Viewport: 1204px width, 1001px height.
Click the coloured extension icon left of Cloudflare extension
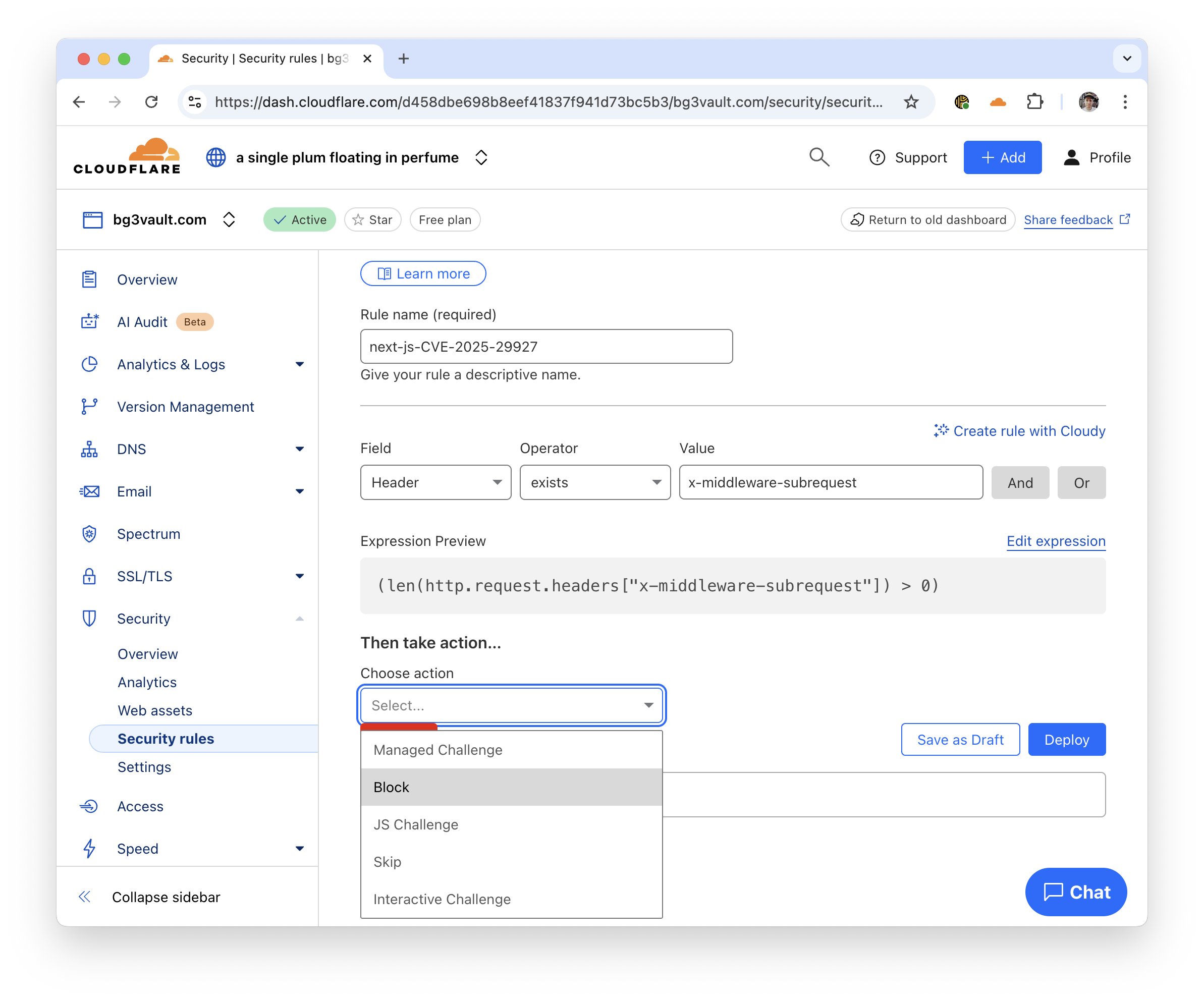(x=962, y=102)
